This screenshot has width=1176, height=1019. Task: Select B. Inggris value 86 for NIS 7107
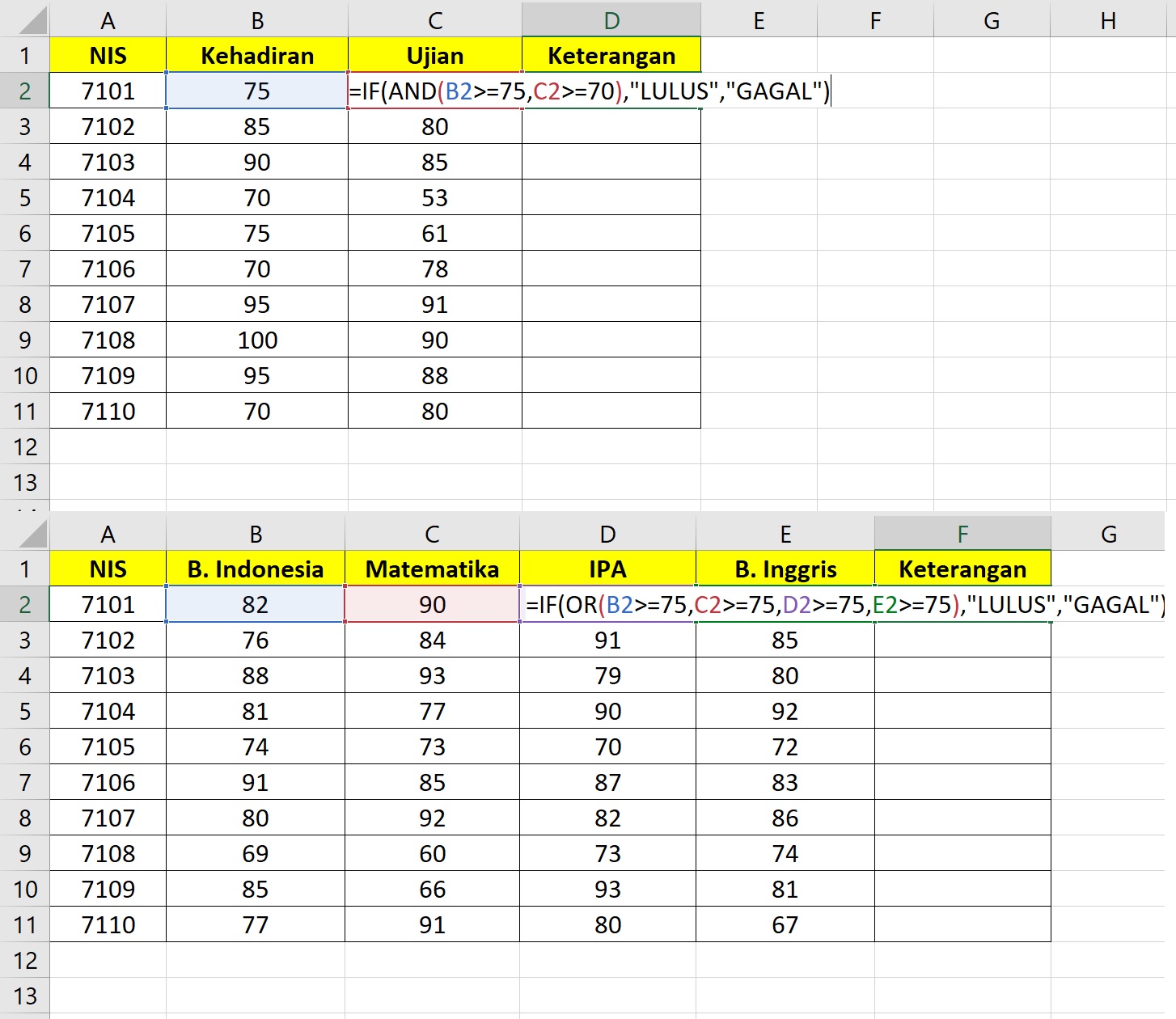pos(785,818)
